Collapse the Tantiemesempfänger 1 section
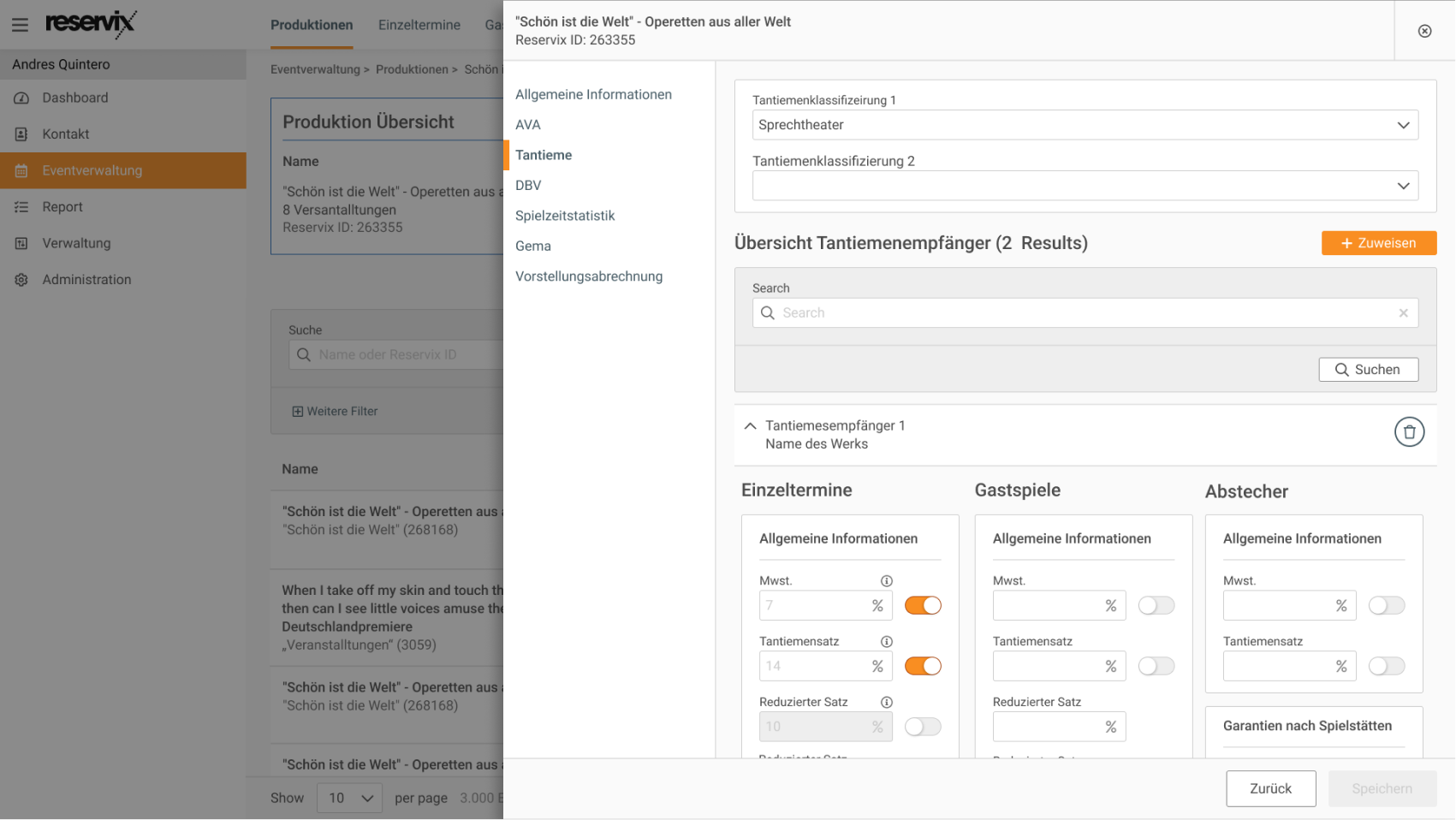This screenshot has width=1456, height=820. click(x=750, y=426)
